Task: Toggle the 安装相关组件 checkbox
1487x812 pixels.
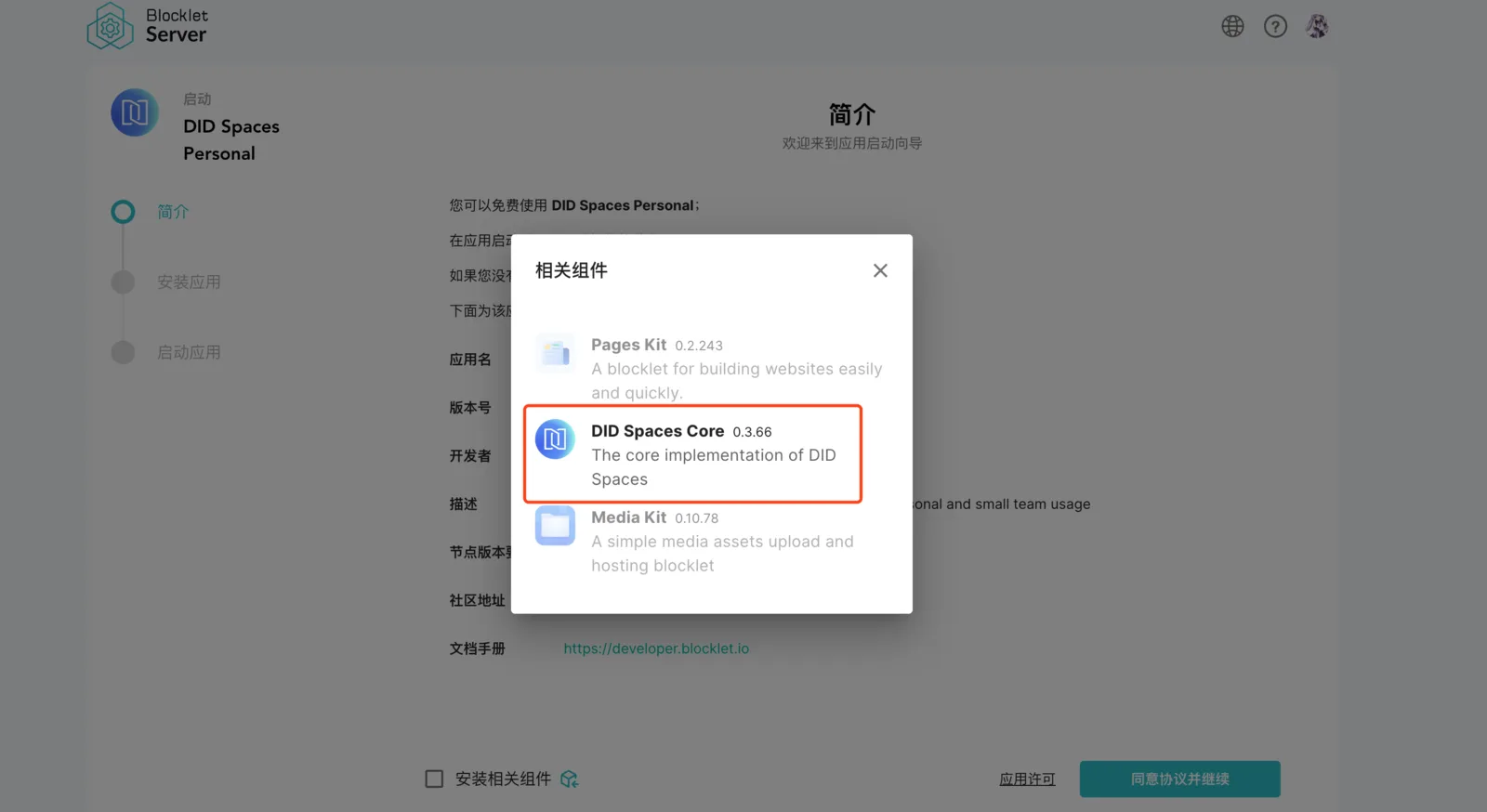Action: pos(434,779)
